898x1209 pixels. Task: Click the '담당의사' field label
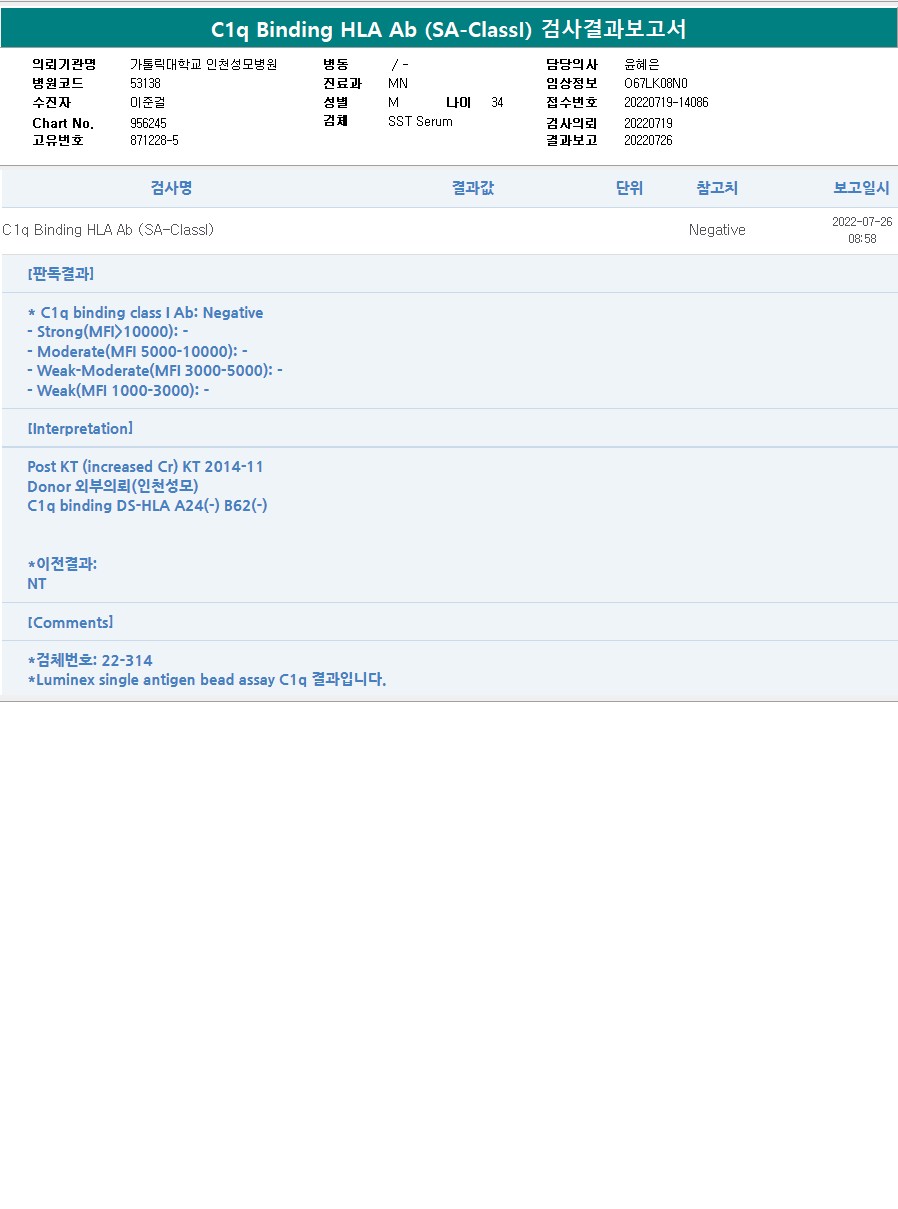pos(572,64)
